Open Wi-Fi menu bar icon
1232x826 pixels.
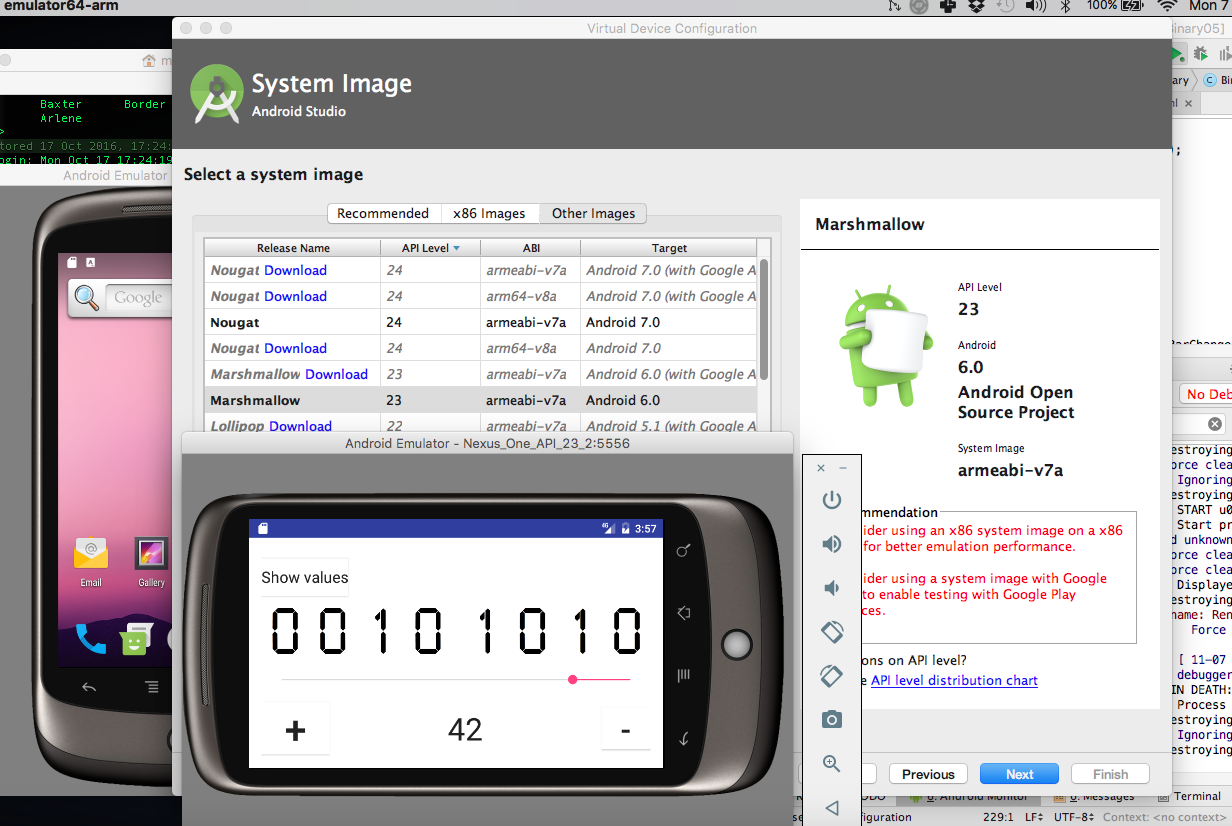[x=1166, y=6]
